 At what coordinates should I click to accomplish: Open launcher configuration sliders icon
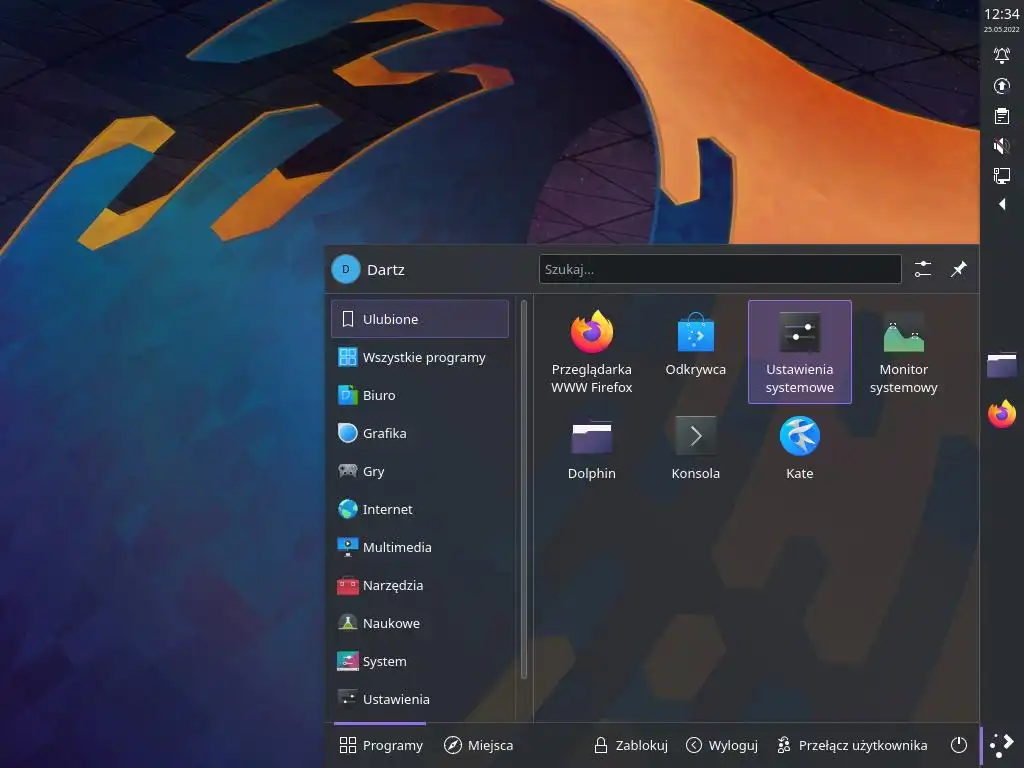(923, 269)
